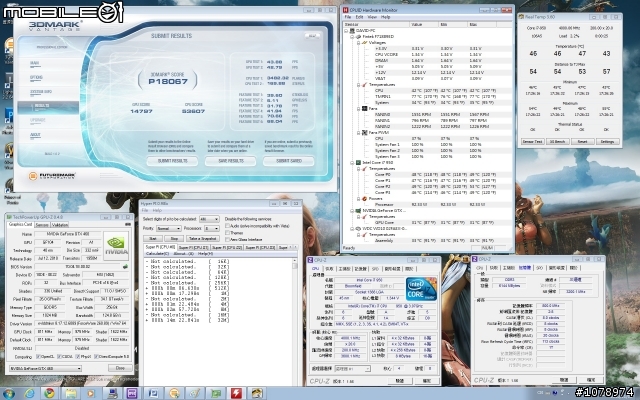Click the Voltages node icon in Hardware Monitor
Image resolution: width=640 pixels, height=400 pixels.
(365, 42)
